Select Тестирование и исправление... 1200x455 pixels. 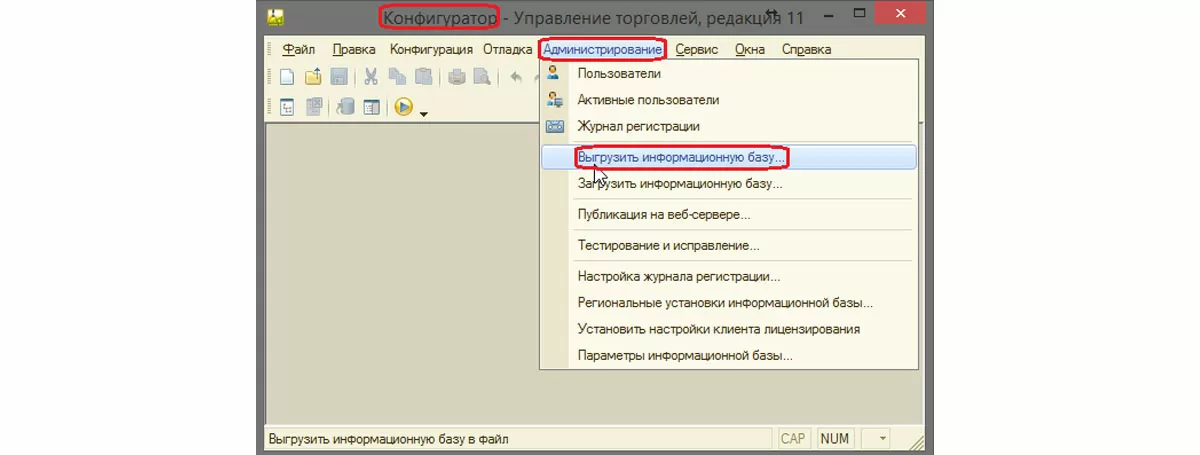click(x=728, y=245)
